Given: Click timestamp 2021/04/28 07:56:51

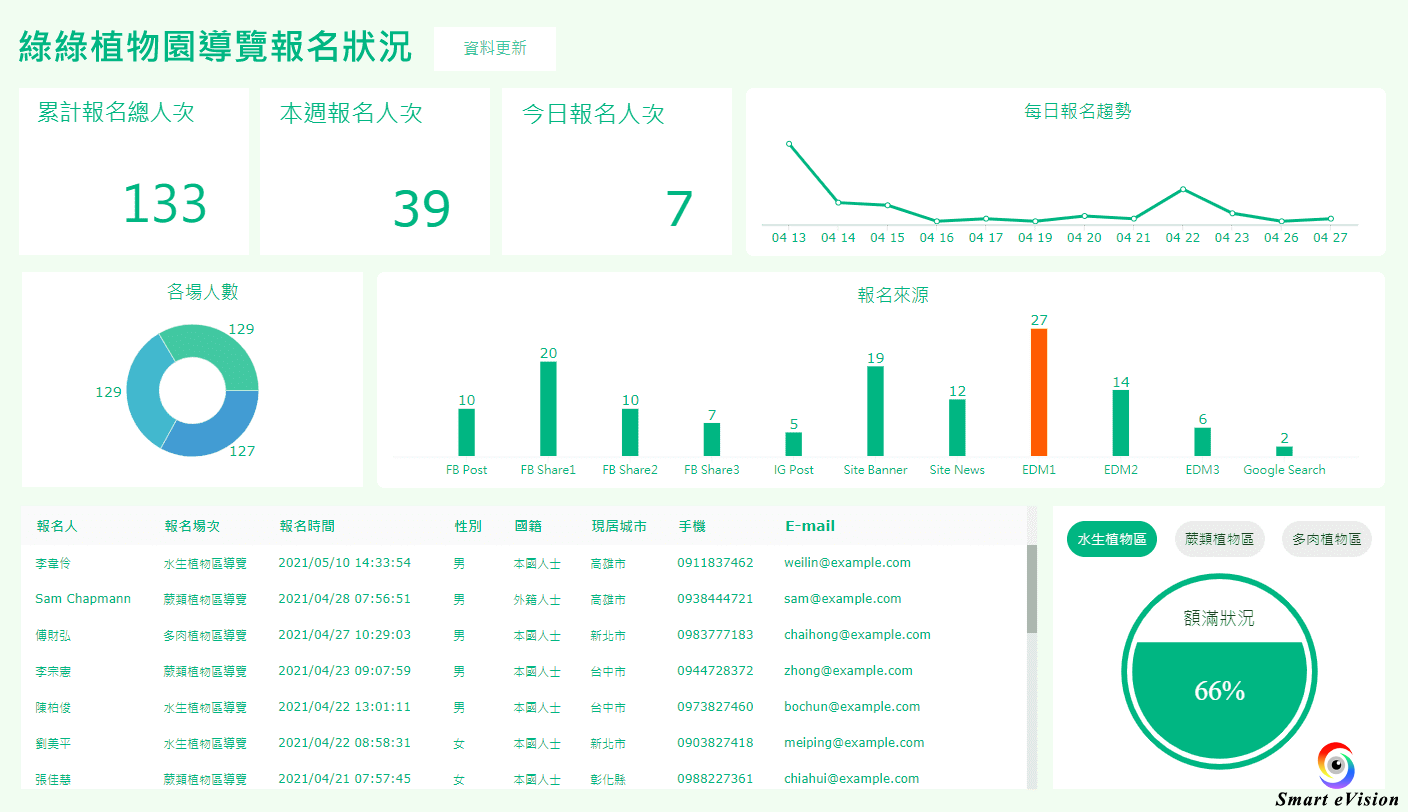Looking at the screenshot, I should pyautogui.click(x=344, y=599).
